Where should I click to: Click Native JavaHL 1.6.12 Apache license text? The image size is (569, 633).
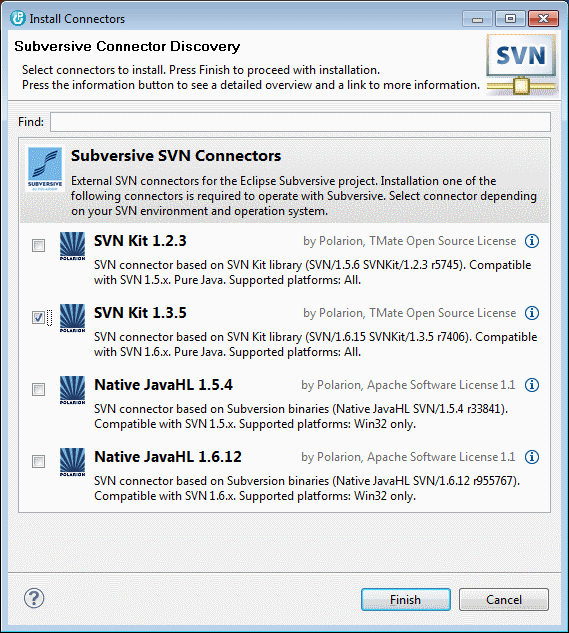coord(408,457)
